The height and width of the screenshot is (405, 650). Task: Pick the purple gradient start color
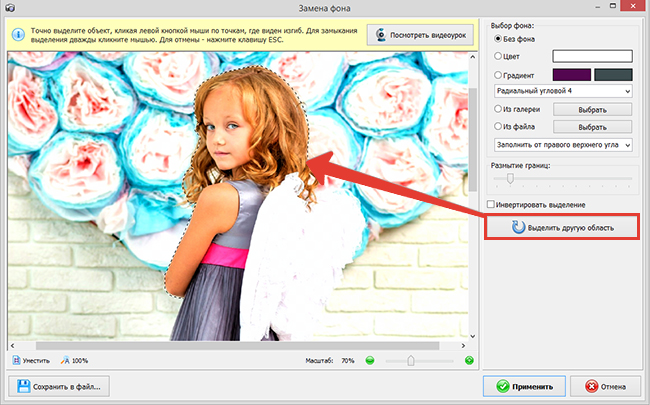tap(572, 75)
